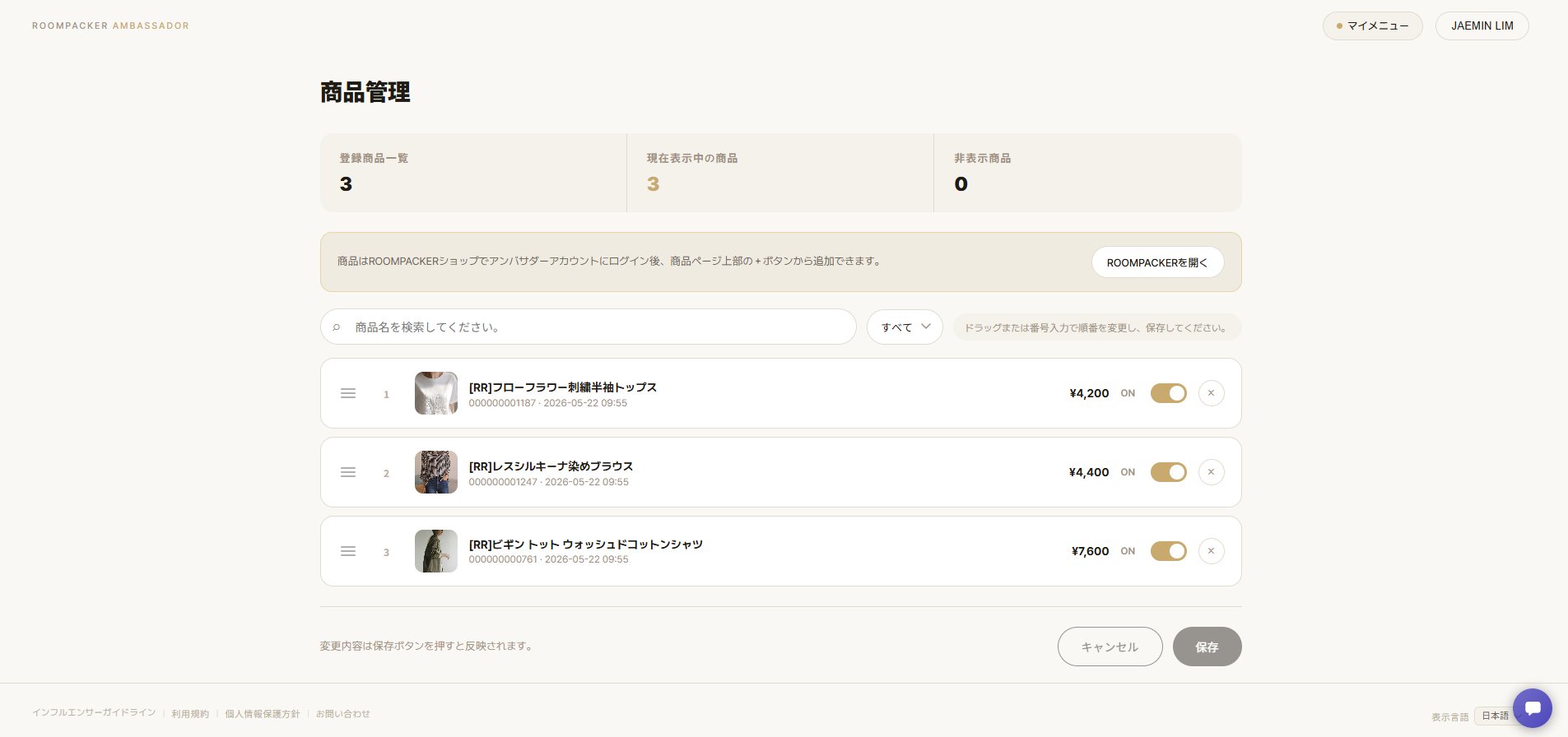Click price ¥7,600

[1091, 551]
